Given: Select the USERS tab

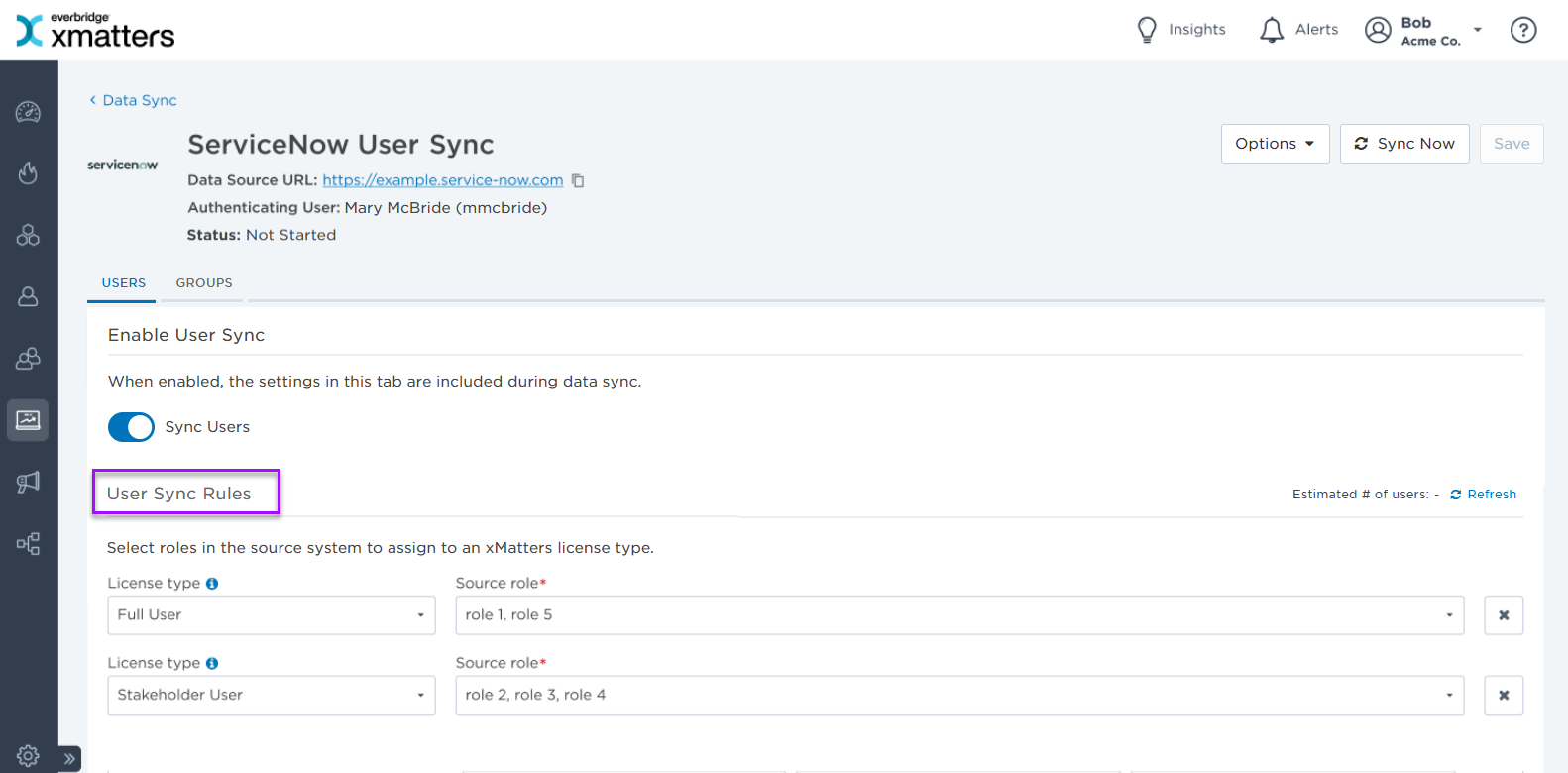Looking at the screenshot, I should tap(124, 283).
